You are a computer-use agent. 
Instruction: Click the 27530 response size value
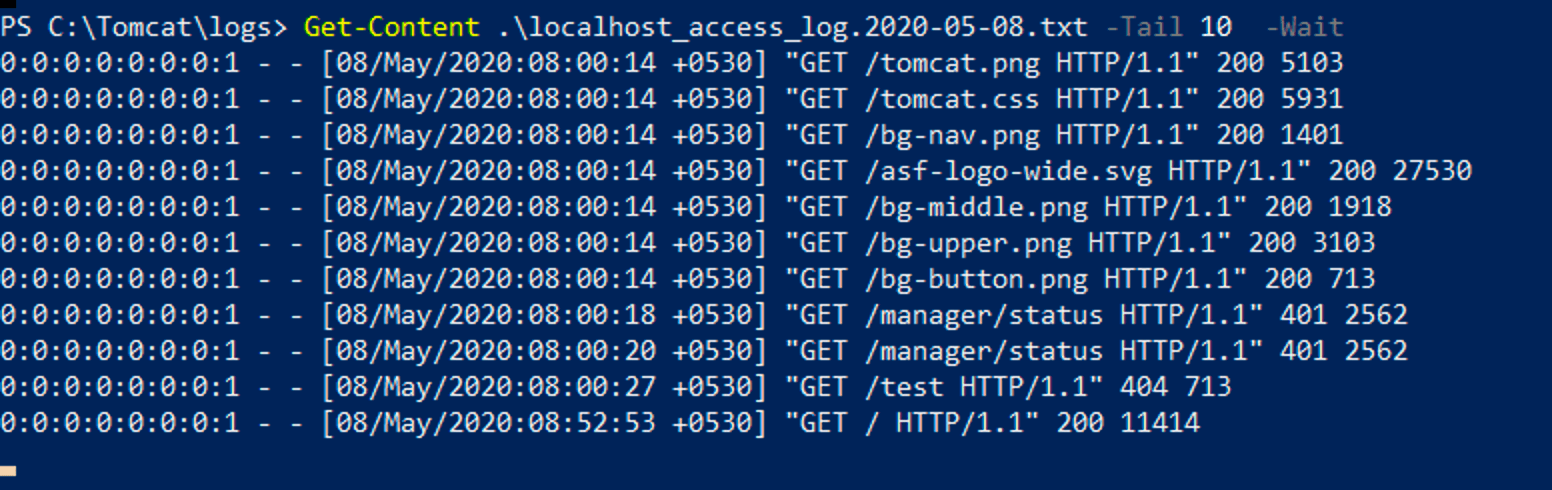[1432, 171]
